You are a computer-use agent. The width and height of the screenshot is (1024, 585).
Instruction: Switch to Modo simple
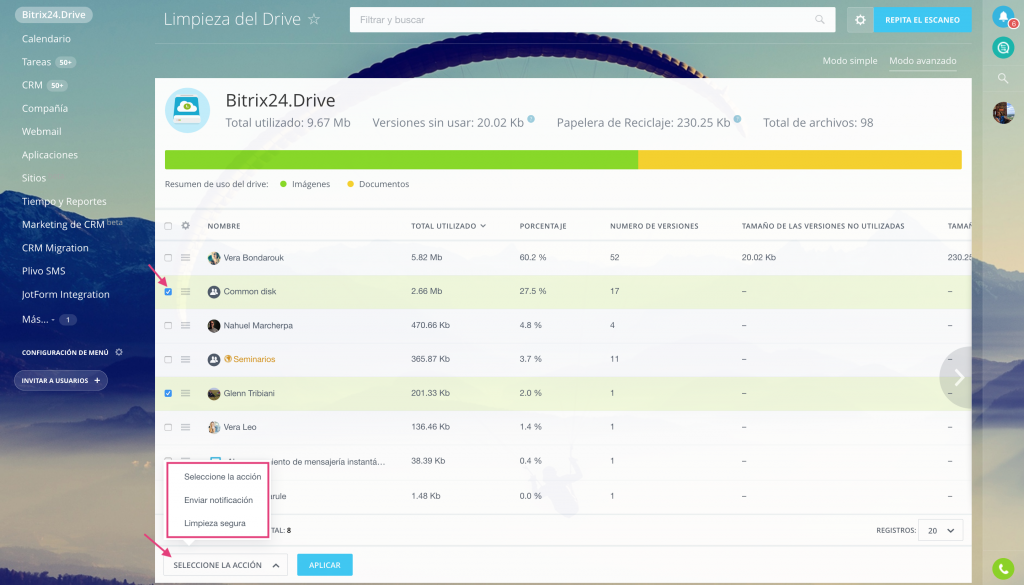tap(850, 61)
